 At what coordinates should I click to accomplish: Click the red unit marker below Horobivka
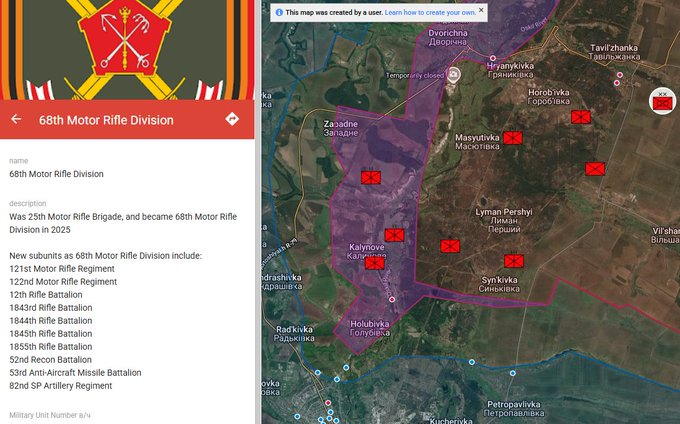coord(581,117)
